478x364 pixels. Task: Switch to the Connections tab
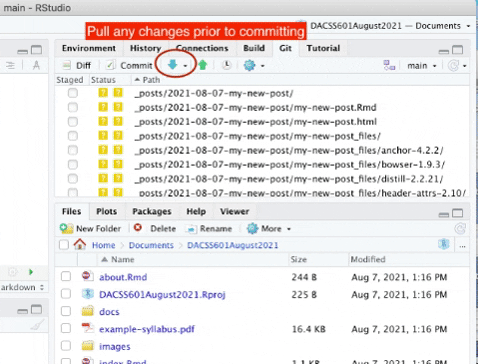tap(202, 48)
